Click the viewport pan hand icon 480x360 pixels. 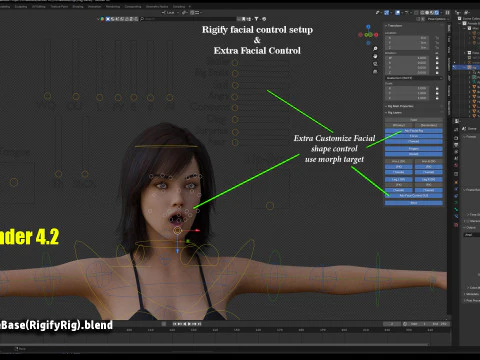click(x=375, y=56)
